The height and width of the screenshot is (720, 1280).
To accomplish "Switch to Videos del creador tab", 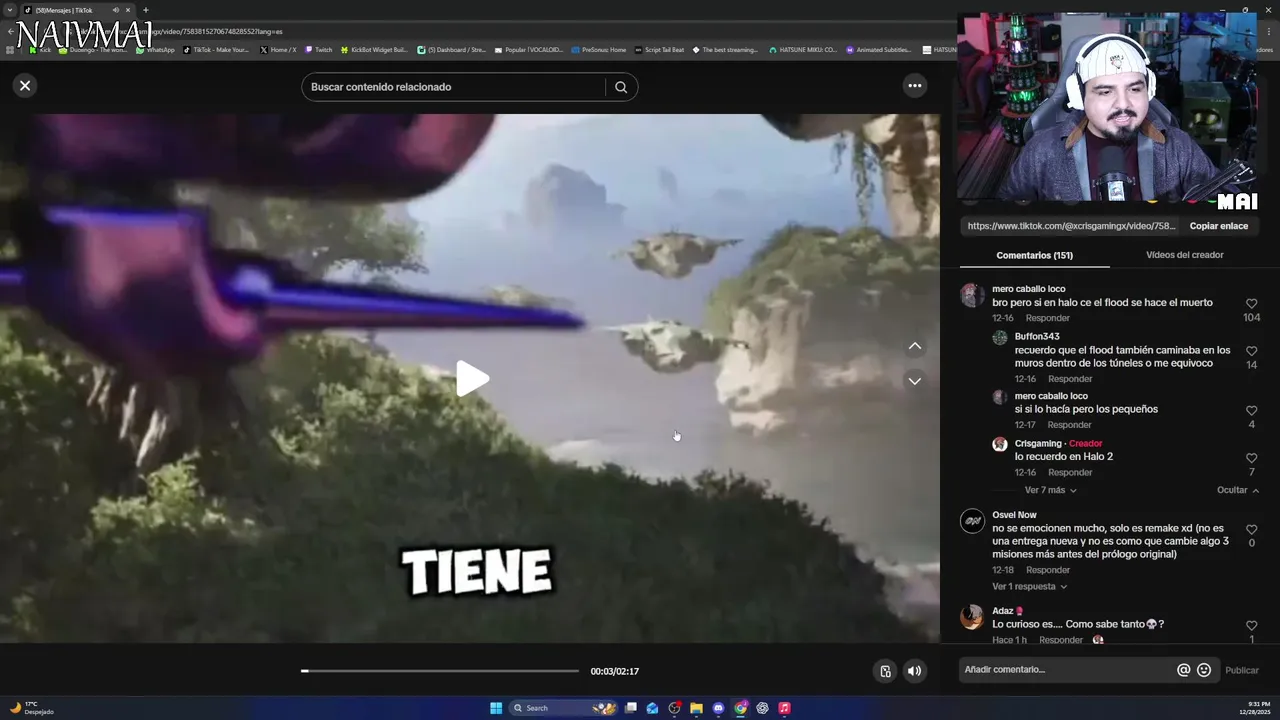I will (1184, 255).
